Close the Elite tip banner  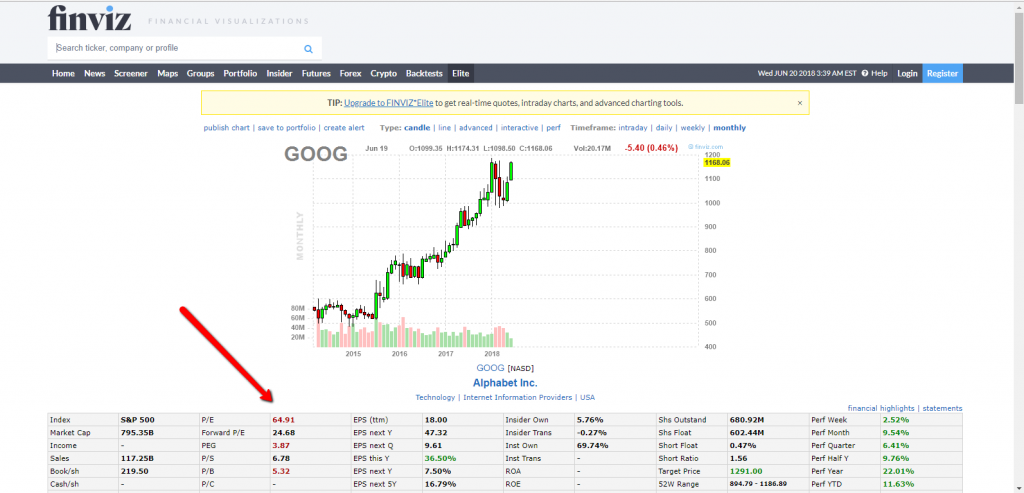coord(799,103)
